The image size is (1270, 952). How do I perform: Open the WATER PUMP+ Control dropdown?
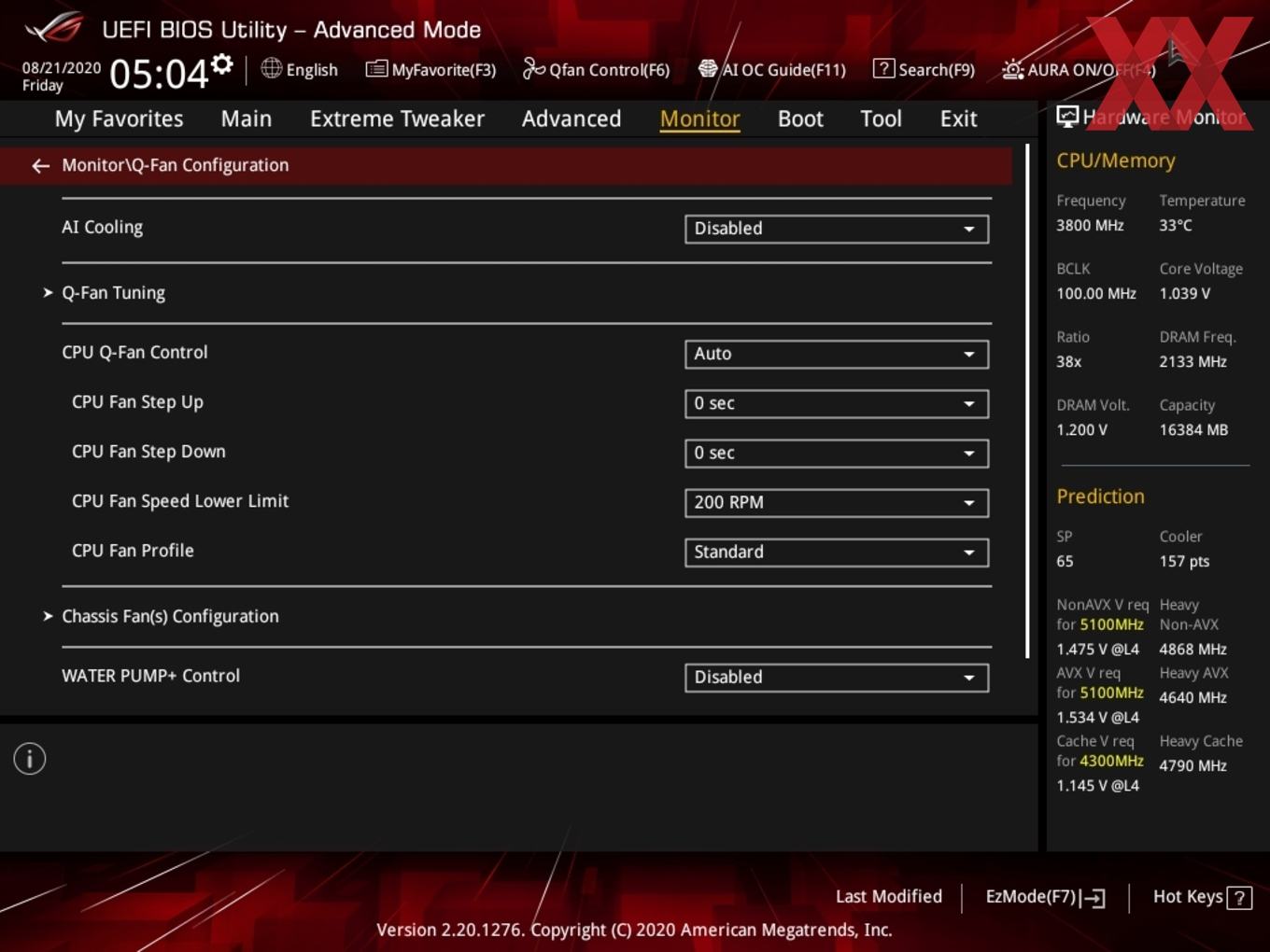837,677
